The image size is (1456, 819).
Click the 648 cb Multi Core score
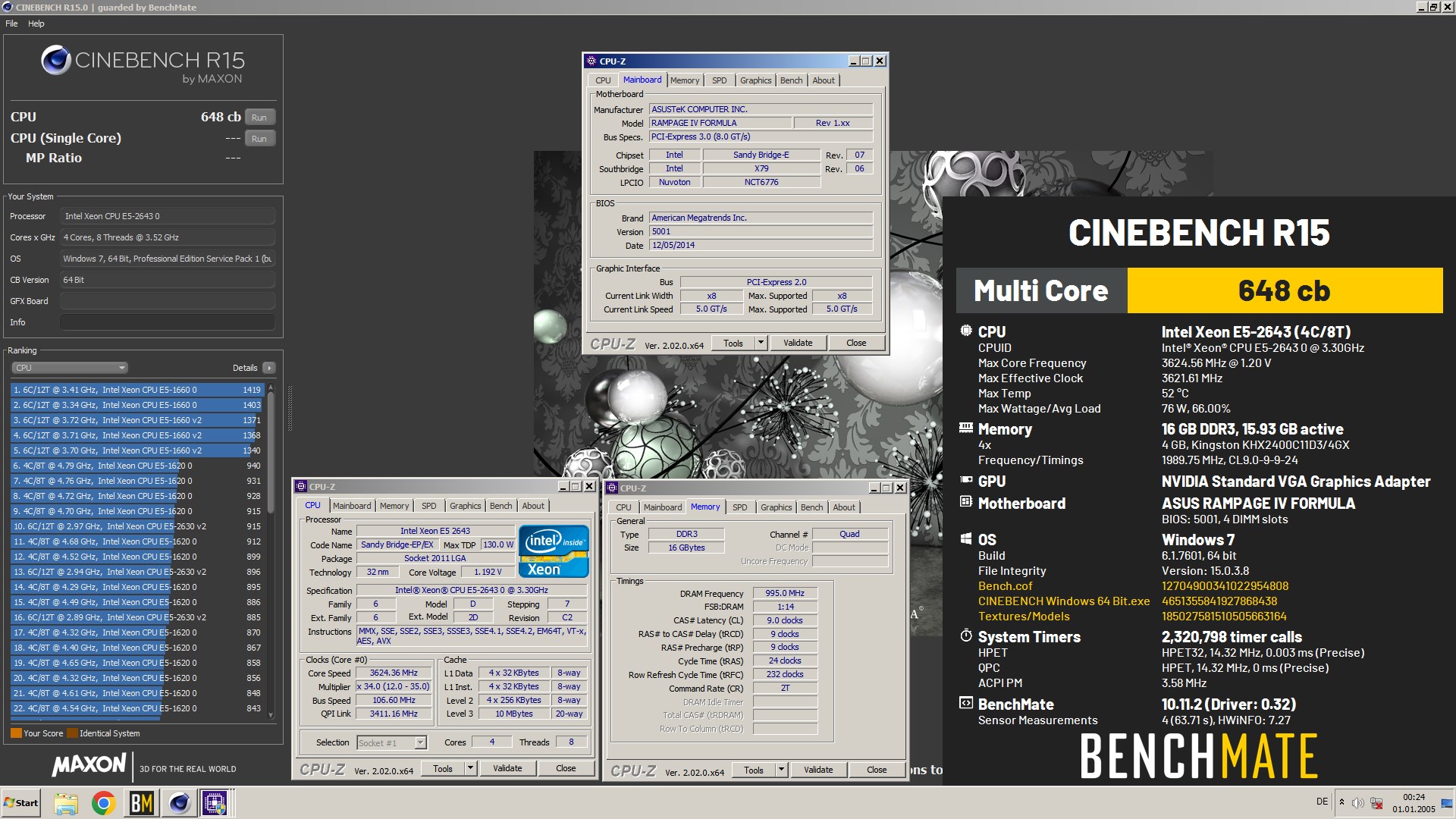1285,290
